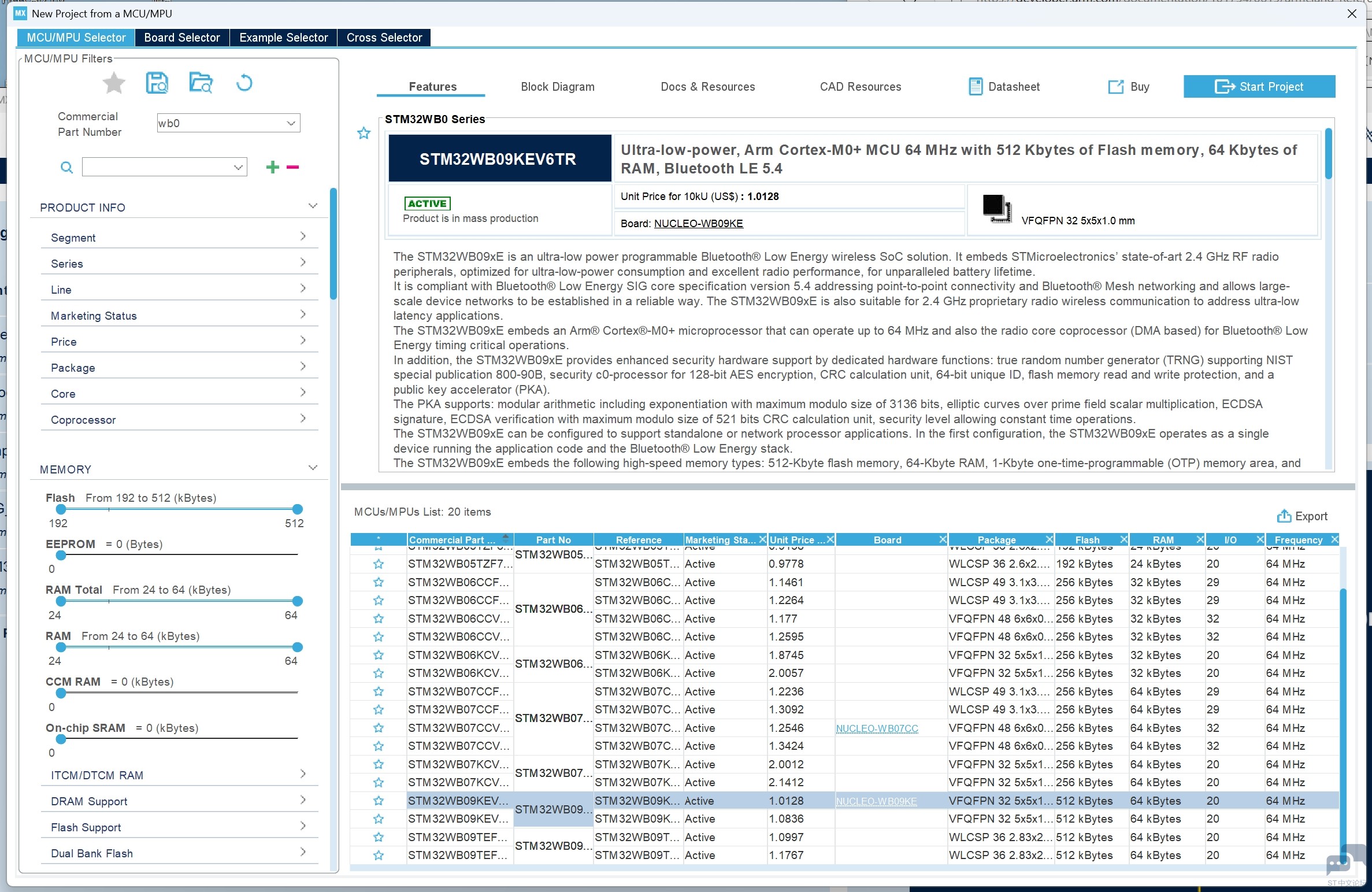The height and width of the screenshot is (892, 1372).
Task: Expand the Flash Support filter
Action: 303,826
